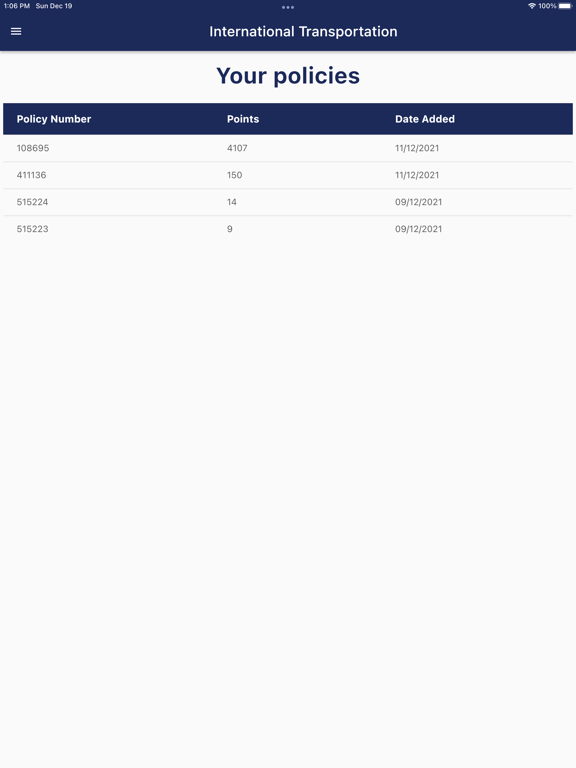This screenshot has height=768, width=576.
Task: Click the Your policies heading
Action: (x=288, y=76)
